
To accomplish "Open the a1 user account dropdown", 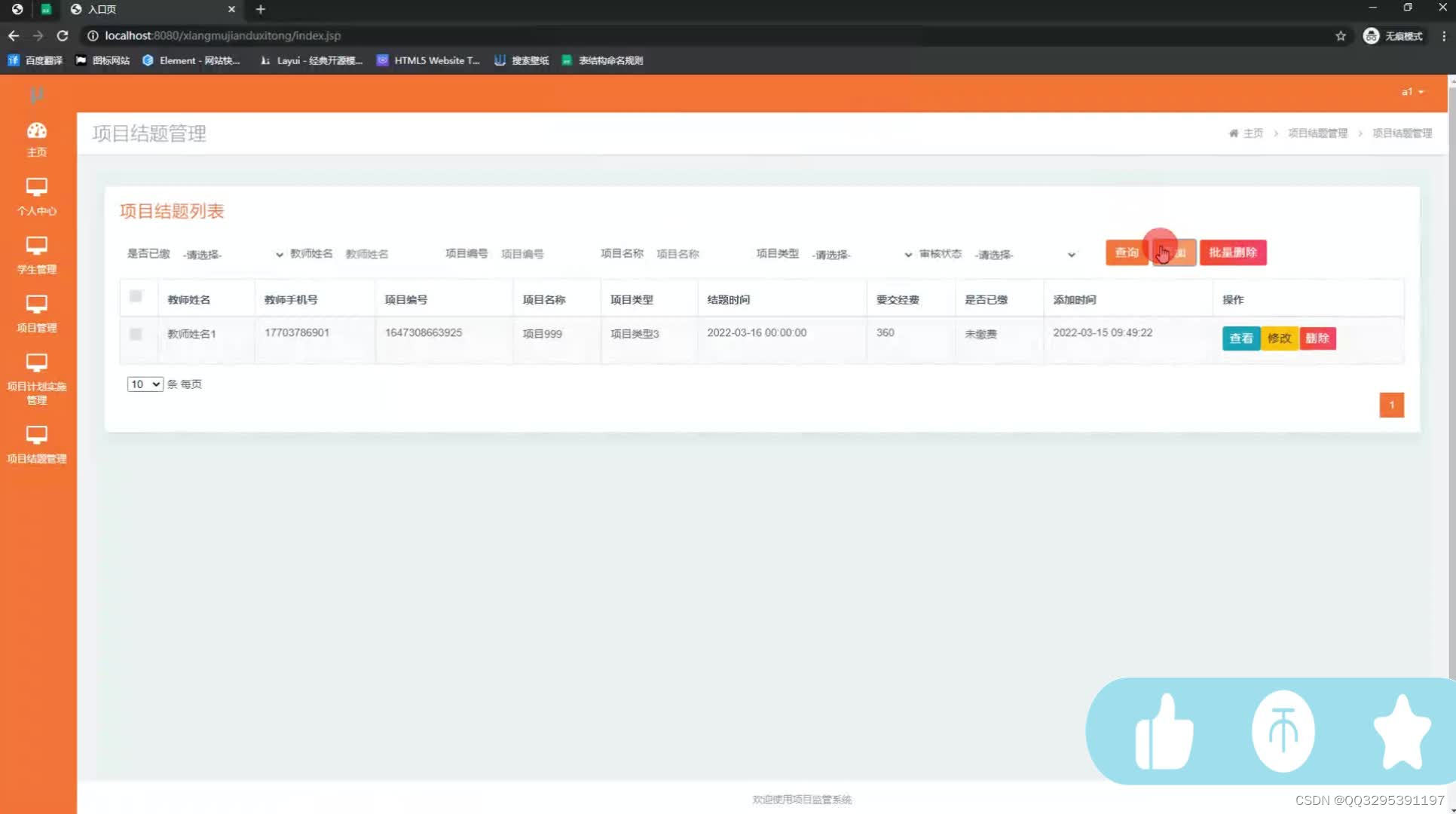I will [x=1412, y=92].
